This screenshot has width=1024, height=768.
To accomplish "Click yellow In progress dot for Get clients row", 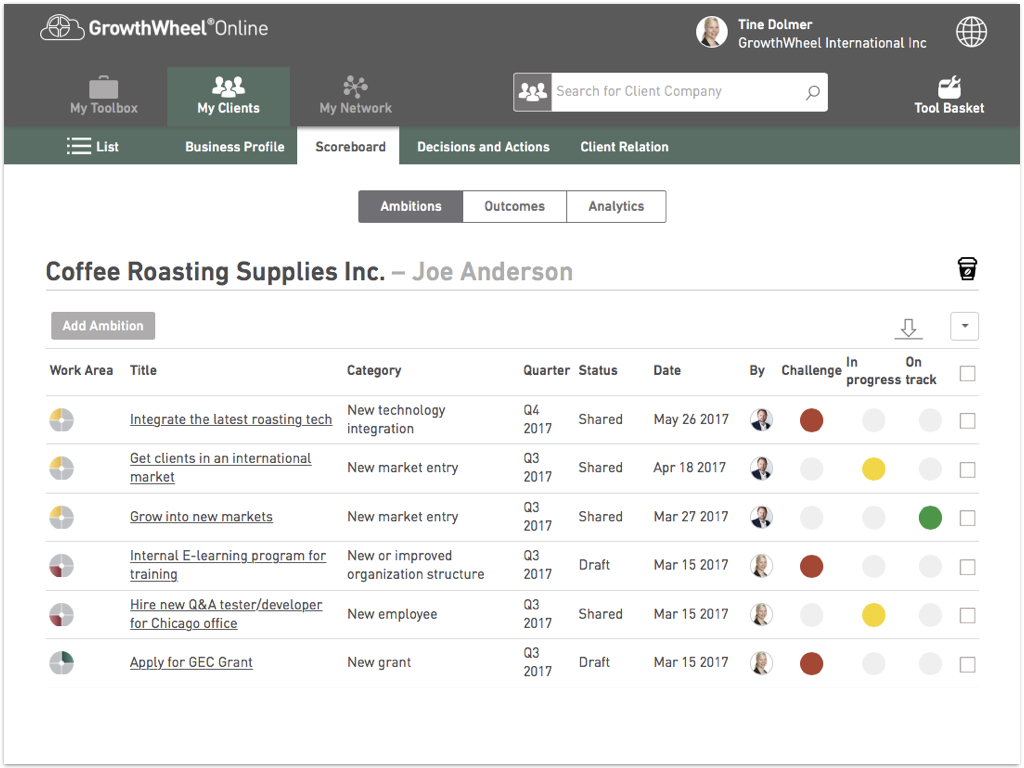I will pos(873,469).
